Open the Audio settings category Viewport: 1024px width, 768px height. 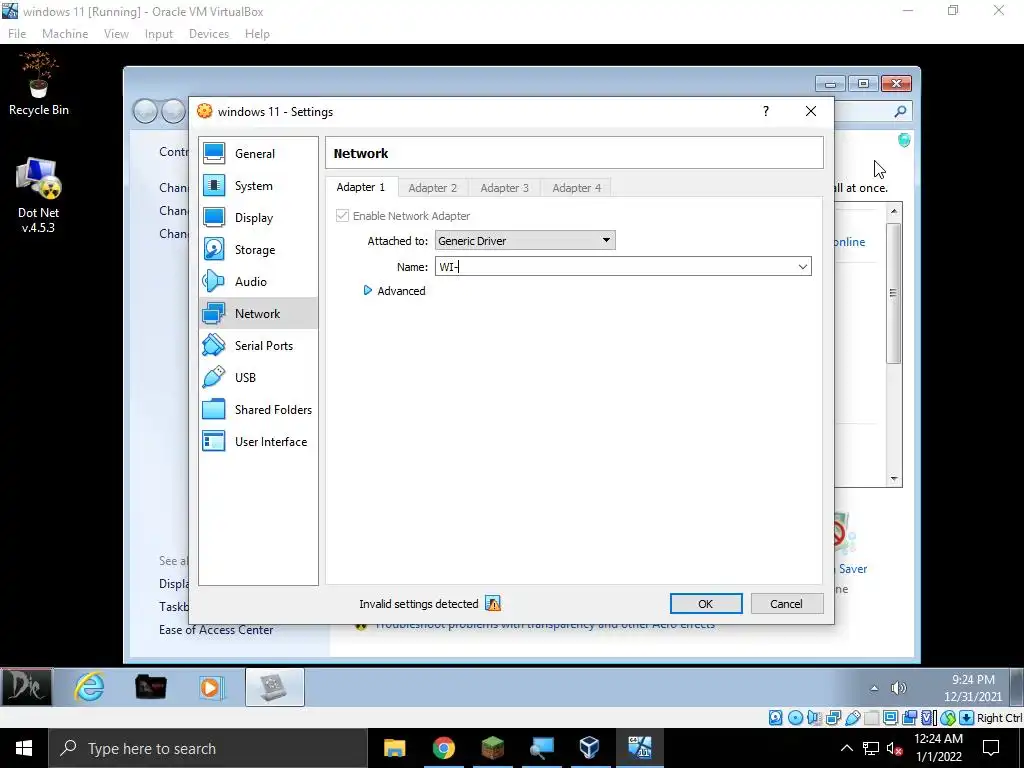pyautogui.click(x=258, y=281)
